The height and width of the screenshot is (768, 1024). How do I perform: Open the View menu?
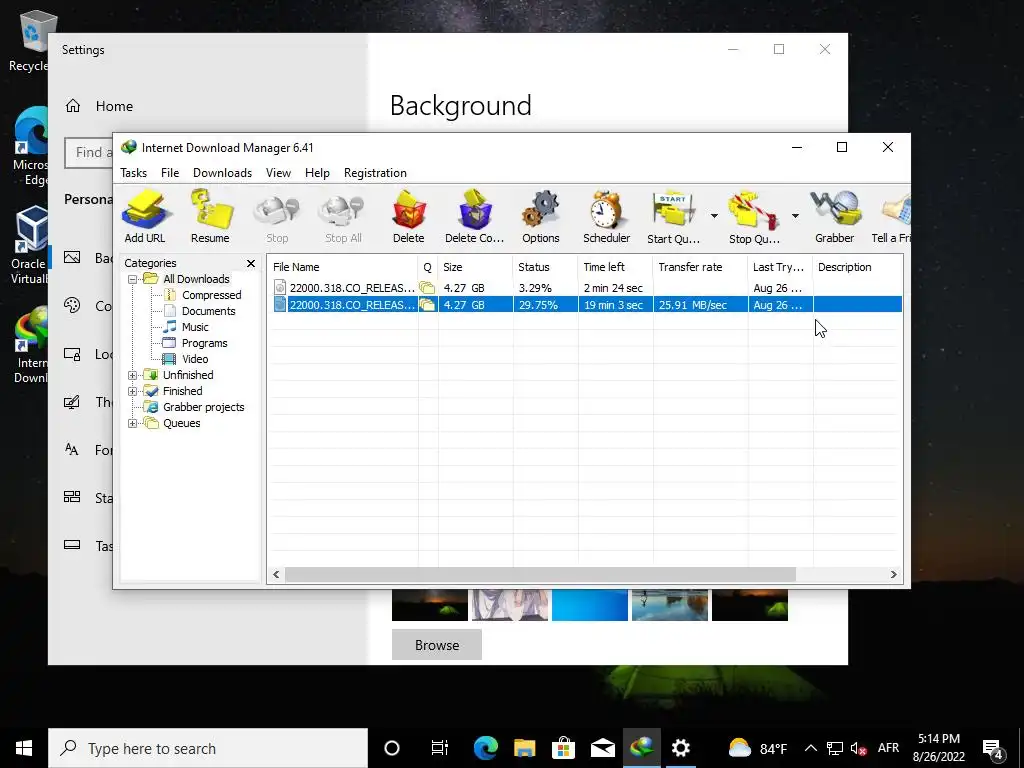(278, 173)
